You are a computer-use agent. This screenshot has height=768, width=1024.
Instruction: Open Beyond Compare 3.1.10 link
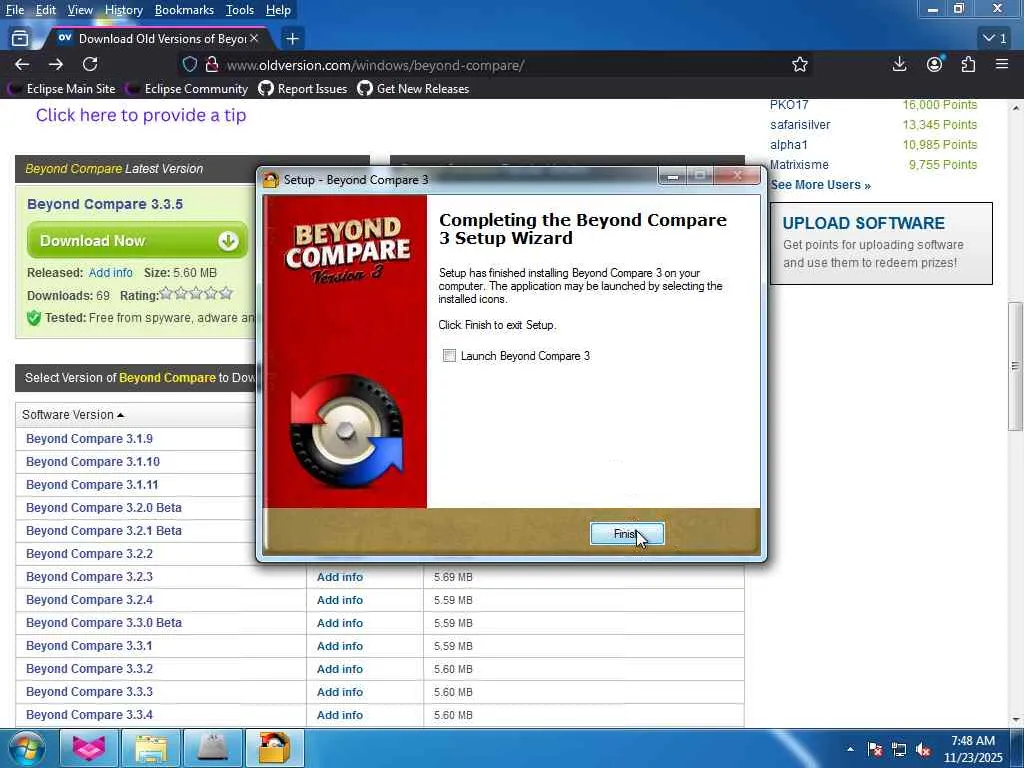tap(93, 462)
